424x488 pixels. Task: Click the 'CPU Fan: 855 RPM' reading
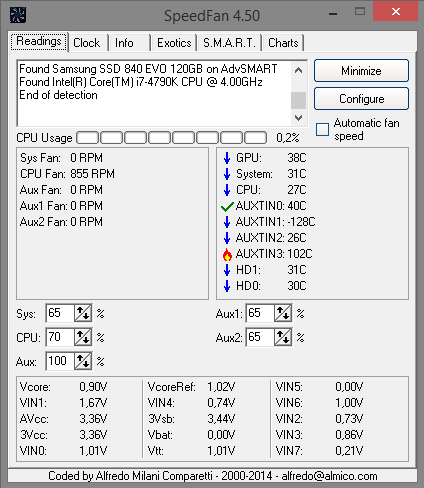(x=67, y=174)
